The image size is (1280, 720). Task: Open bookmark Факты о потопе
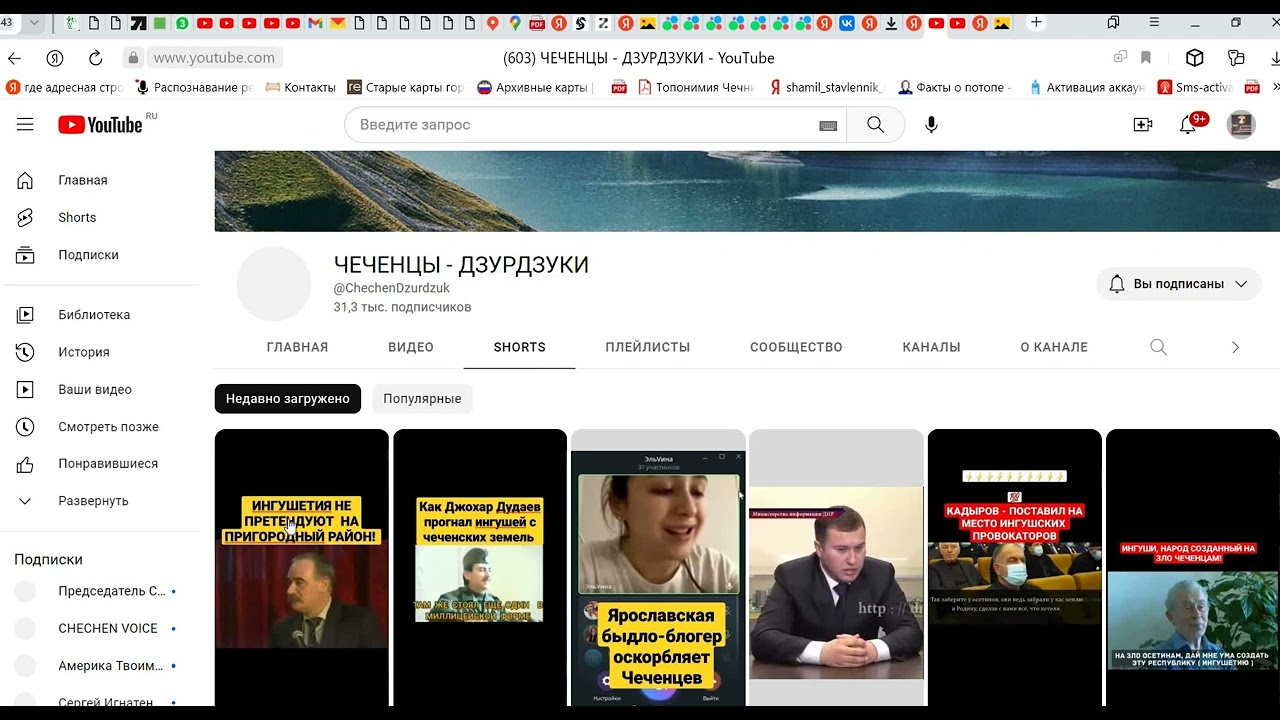[955, 87]
